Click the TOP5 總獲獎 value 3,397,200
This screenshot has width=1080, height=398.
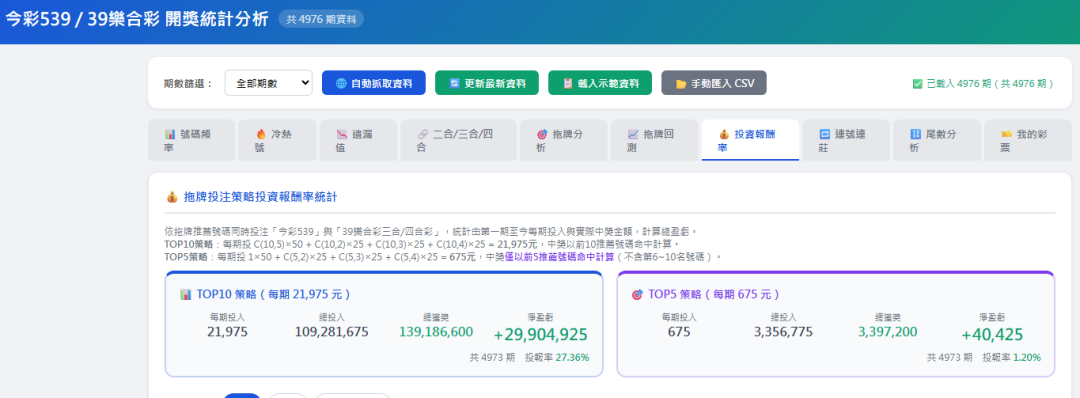(887, 332)
